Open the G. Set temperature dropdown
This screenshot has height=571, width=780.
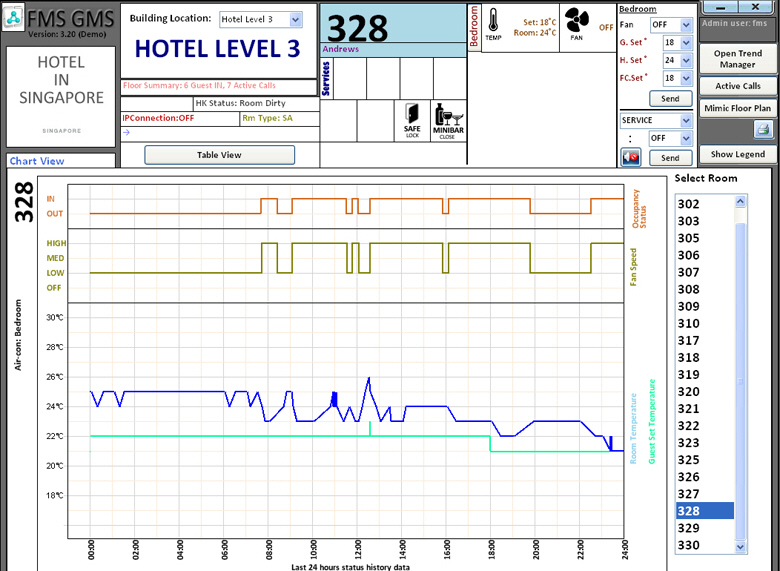(685, 43)
